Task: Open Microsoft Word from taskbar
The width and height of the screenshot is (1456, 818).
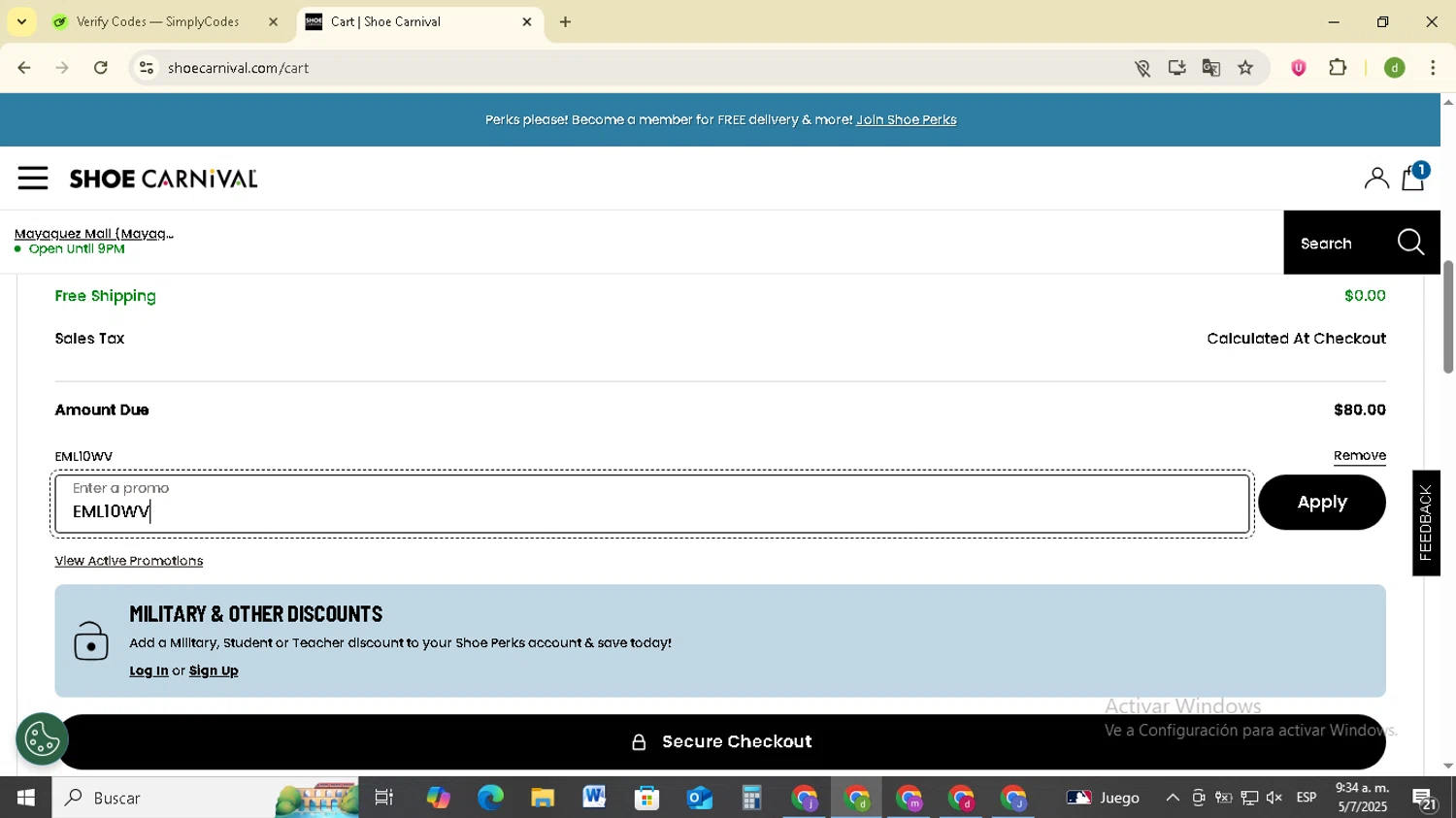Action: click(x=595, y=798)
